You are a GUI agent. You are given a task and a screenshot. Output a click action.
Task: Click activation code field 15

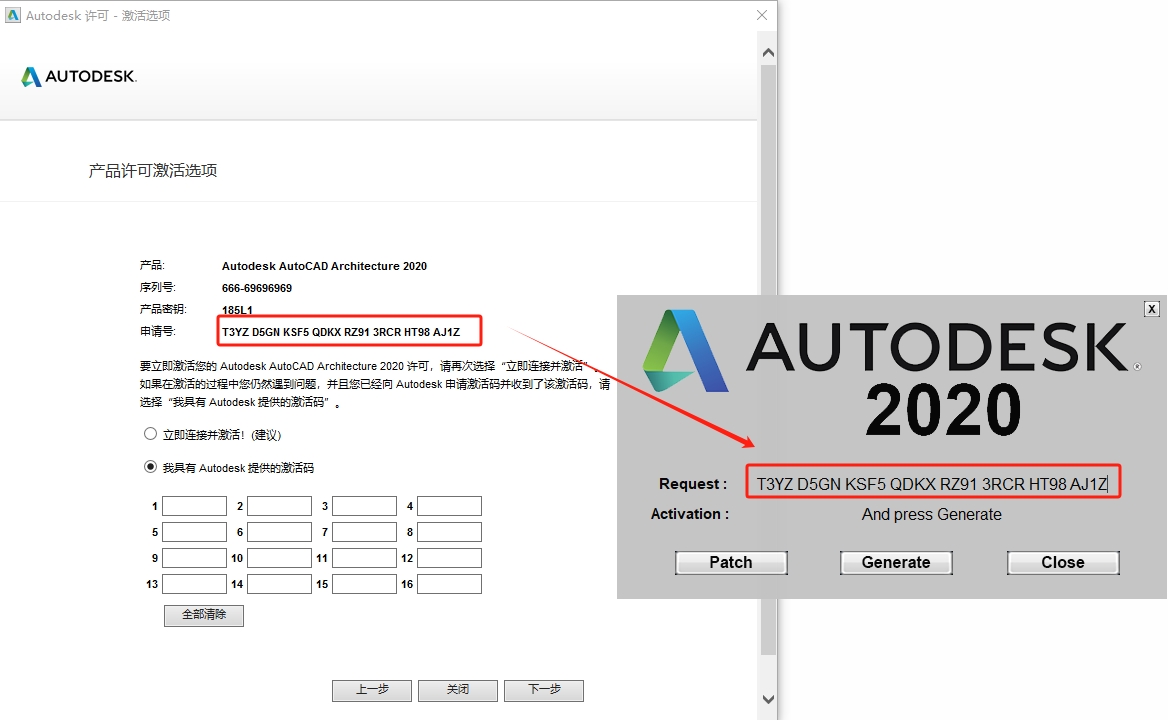click(x=364, y=584)
